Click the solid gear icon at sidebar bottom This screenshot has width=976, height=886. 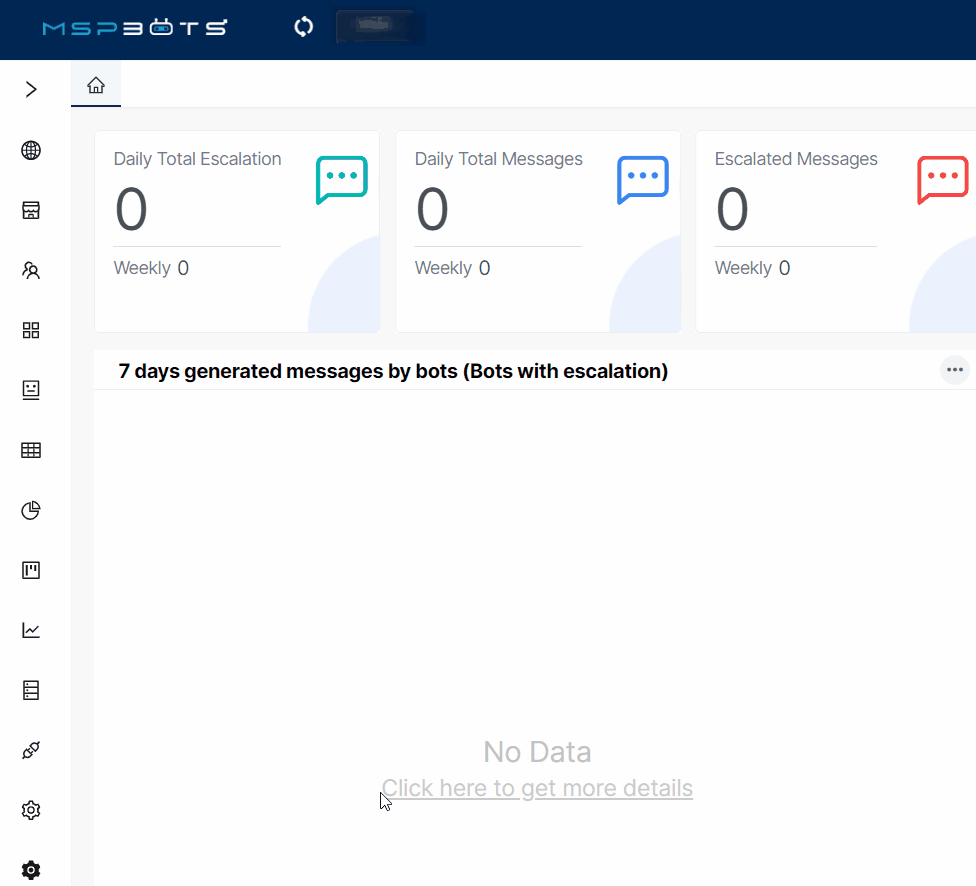tap(31, 870)
